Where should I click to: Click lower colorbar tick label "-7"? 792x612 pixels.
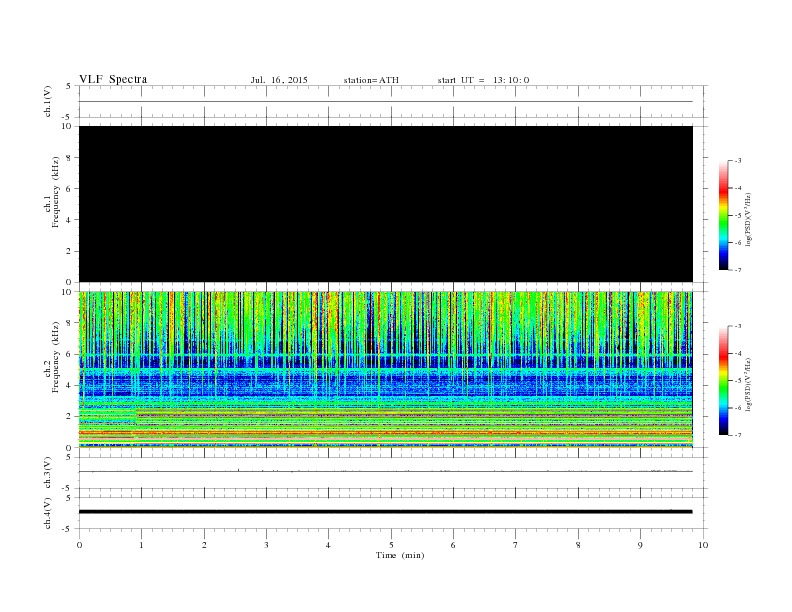pyautogui.click(x=738, y=435)
